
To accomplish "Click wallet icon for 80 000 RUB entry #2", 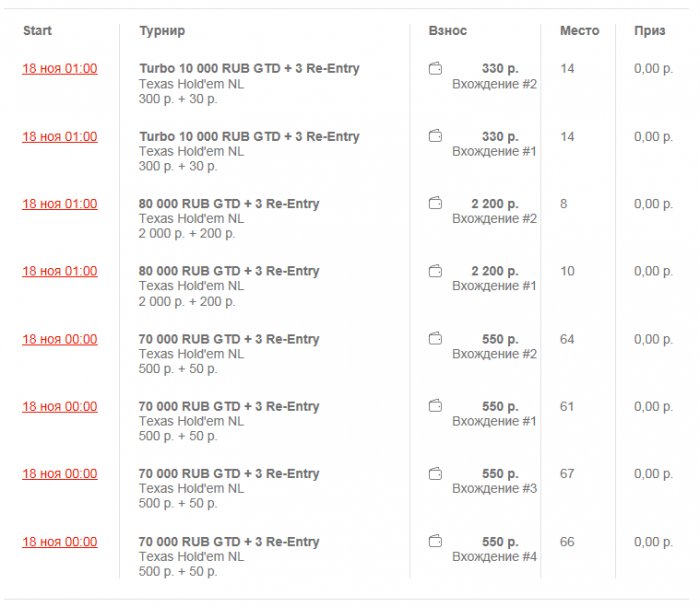I will pyautogui.click(x=435, y=204).
